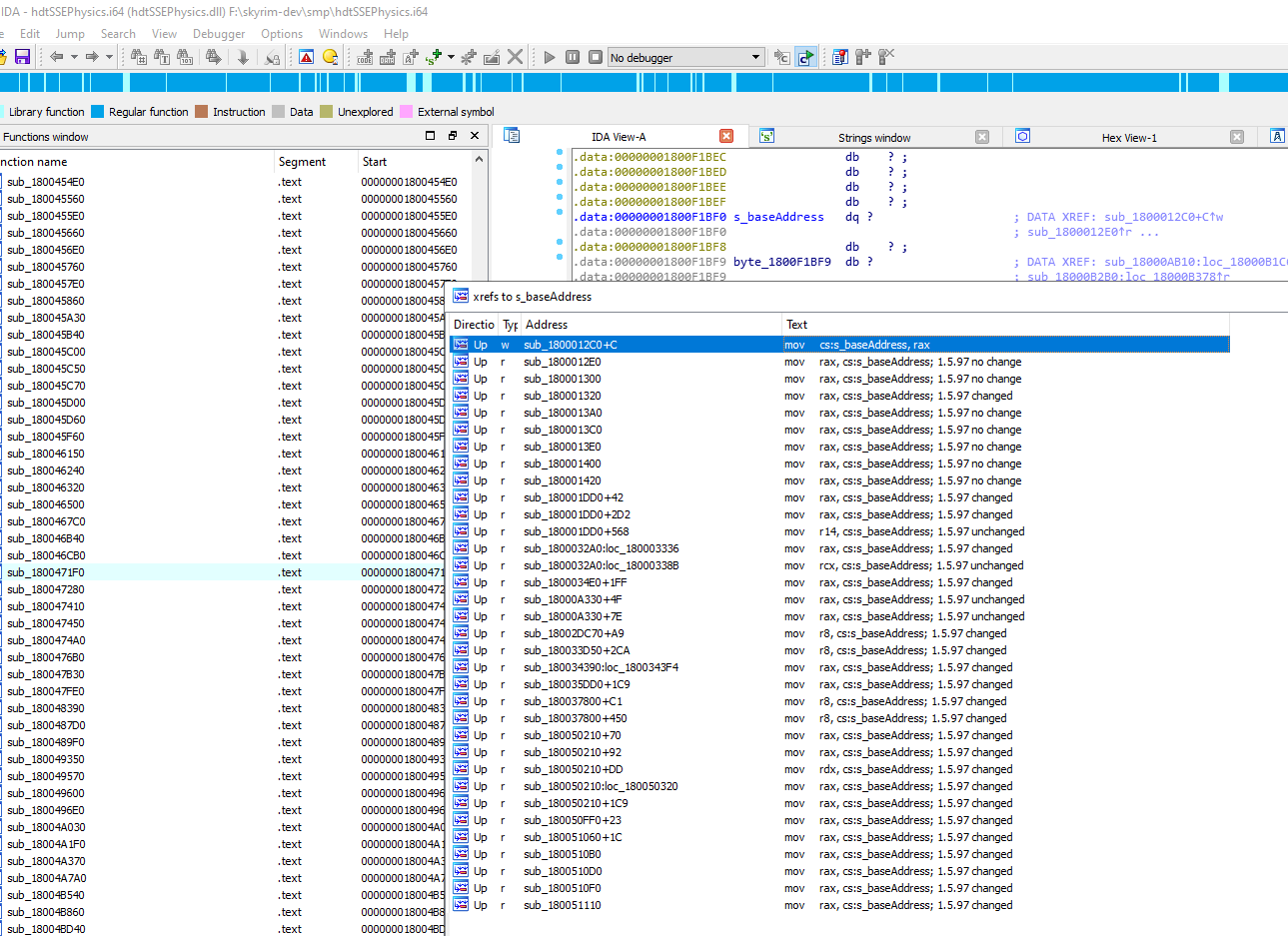Click the second binoculars search icon
Image resolution: width=1288 pixels, height=936 pixels.
(162, 57)
